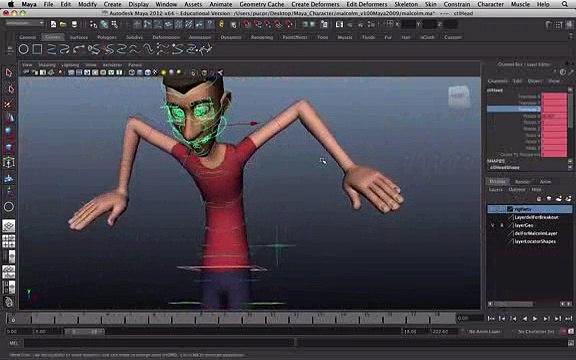Viewport: 576px width, 360px height.
Task: Select the Universal Manipulator tool
Action: click(x=9, y=162)
